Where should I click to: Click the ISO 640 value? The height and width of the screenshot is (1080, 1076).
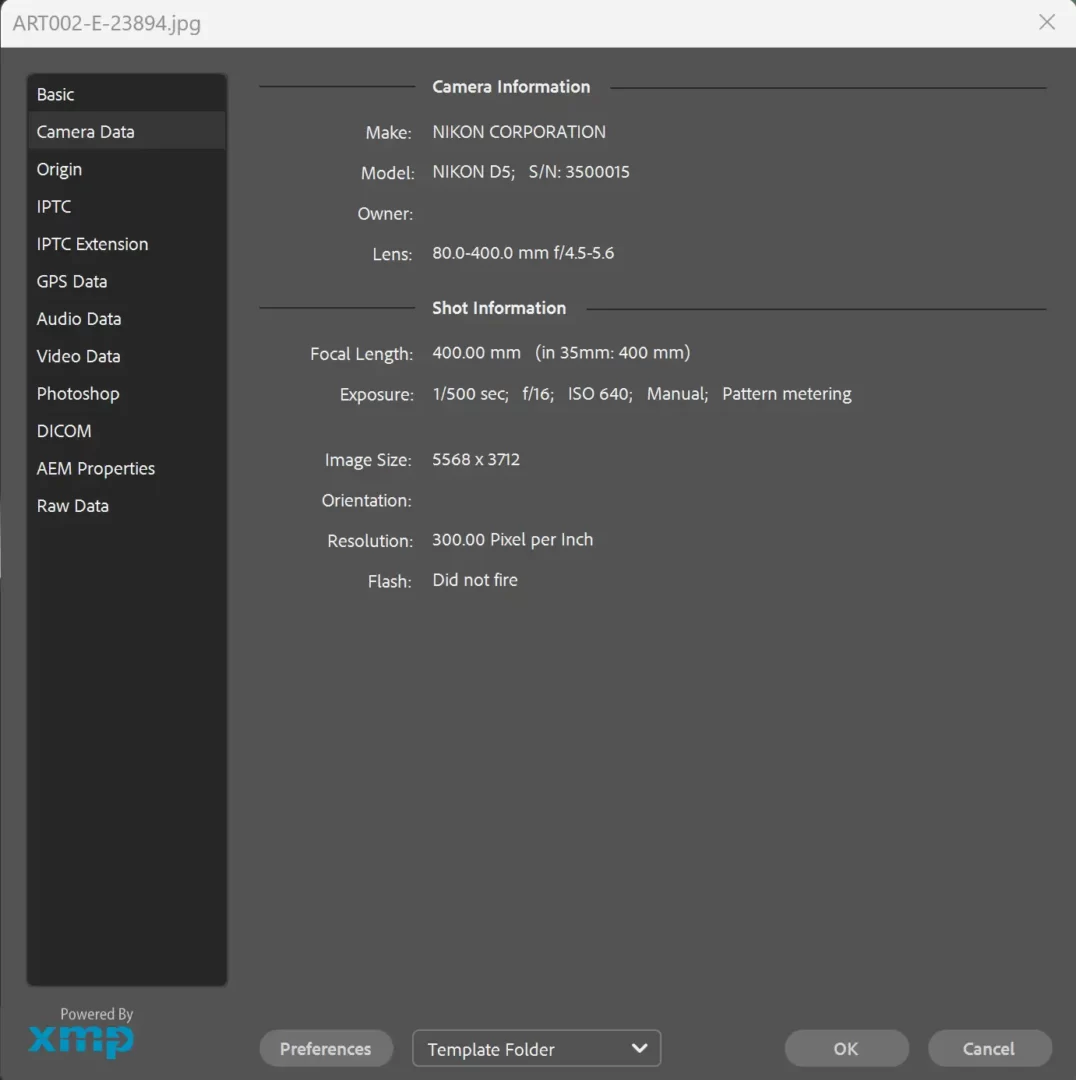pos(599,393)
